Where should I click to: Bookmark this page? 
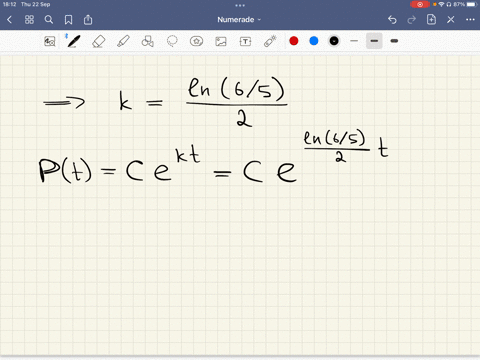(x=68, y=20)
